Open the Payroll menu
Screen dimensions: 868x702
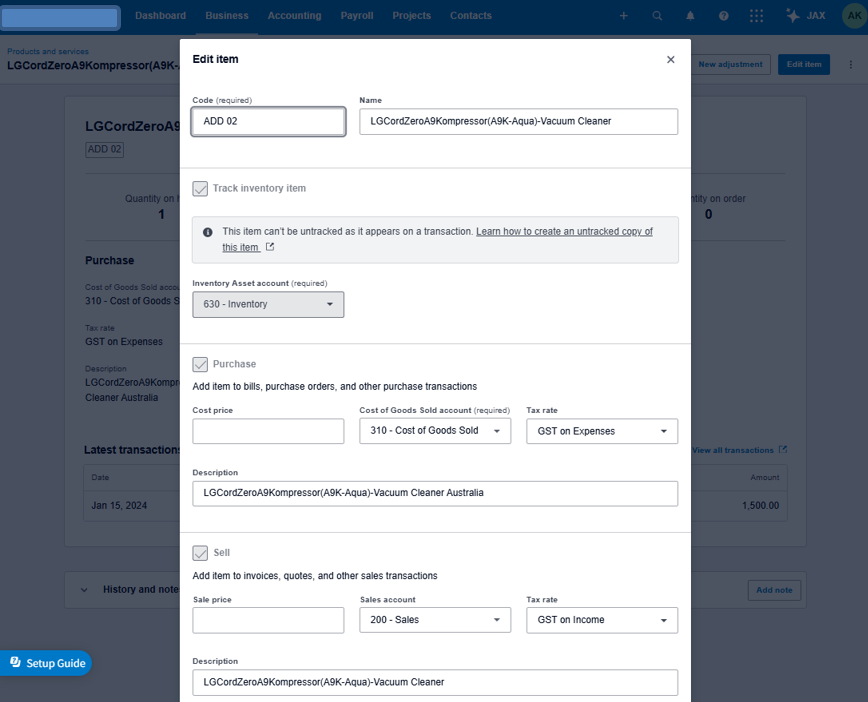(x=357, y=16)
